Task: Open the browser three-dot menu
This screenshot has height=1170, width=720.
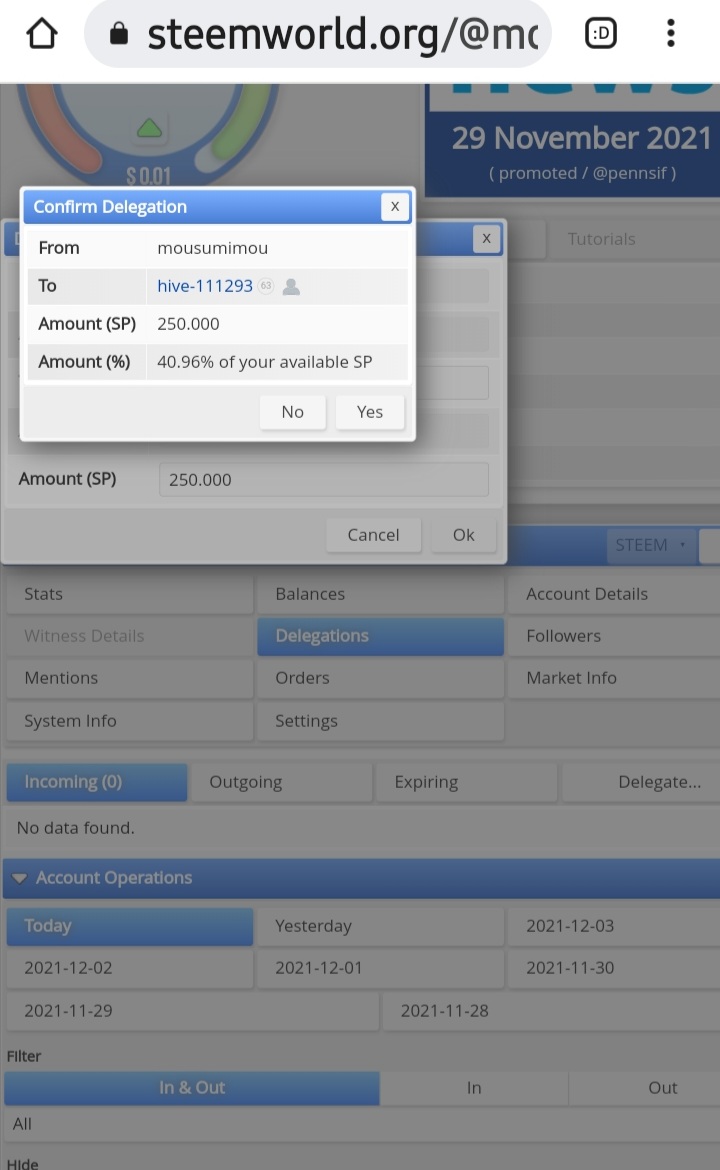Action: pyautogui.click(x=671, y=34)
